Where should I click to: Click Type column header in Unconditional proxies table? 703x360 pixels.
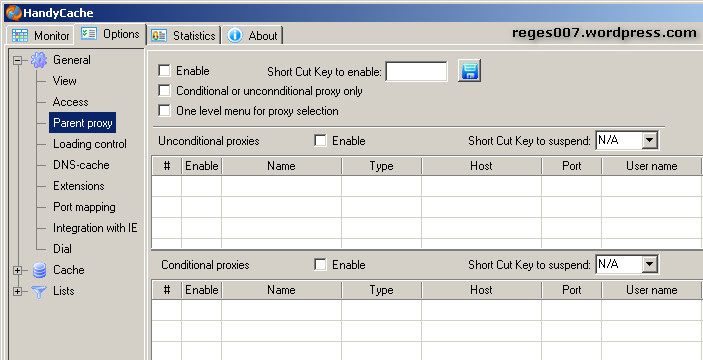click(382, 166)
